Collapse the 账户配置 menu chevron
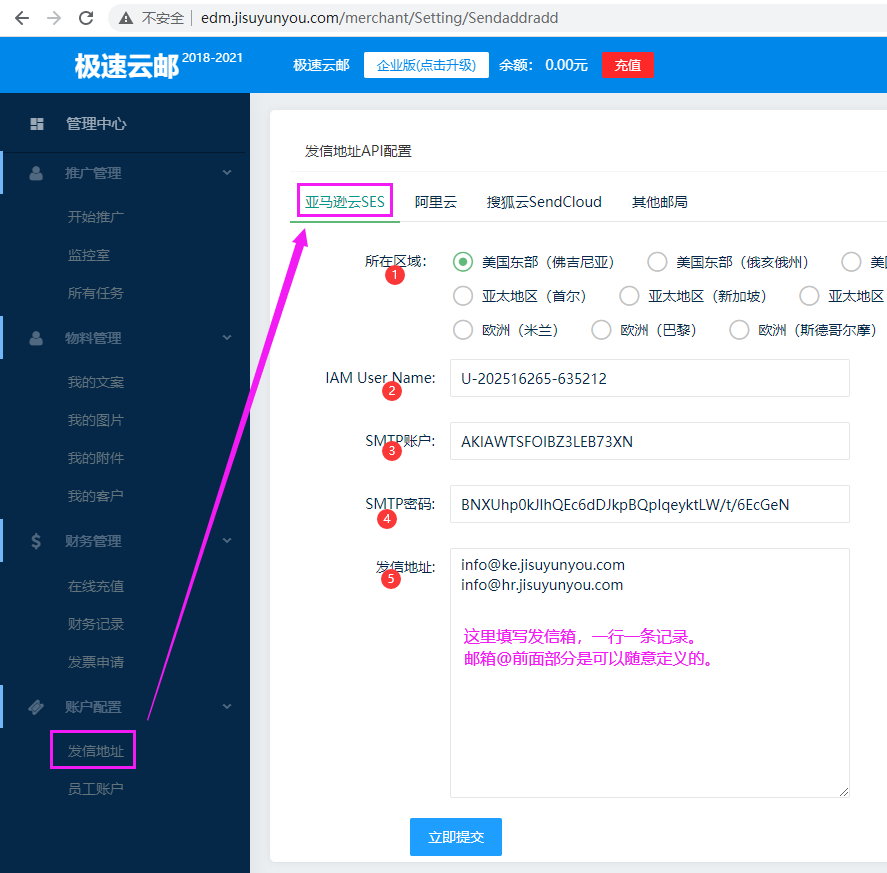Image resolution: width=887 pixels, height=873 pixels. 227,707
